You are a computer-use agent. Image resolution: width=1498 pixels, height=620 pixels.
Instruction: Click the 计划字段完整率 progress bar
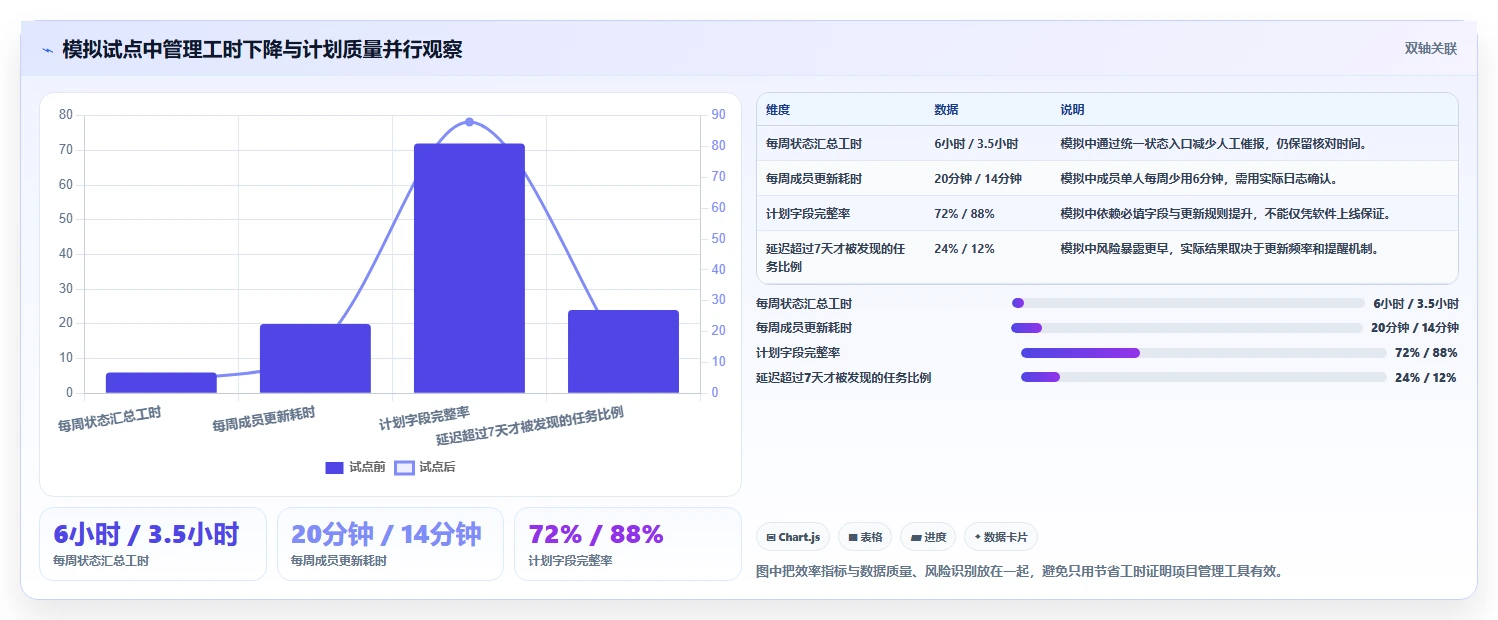click(x=1203, y=353)
